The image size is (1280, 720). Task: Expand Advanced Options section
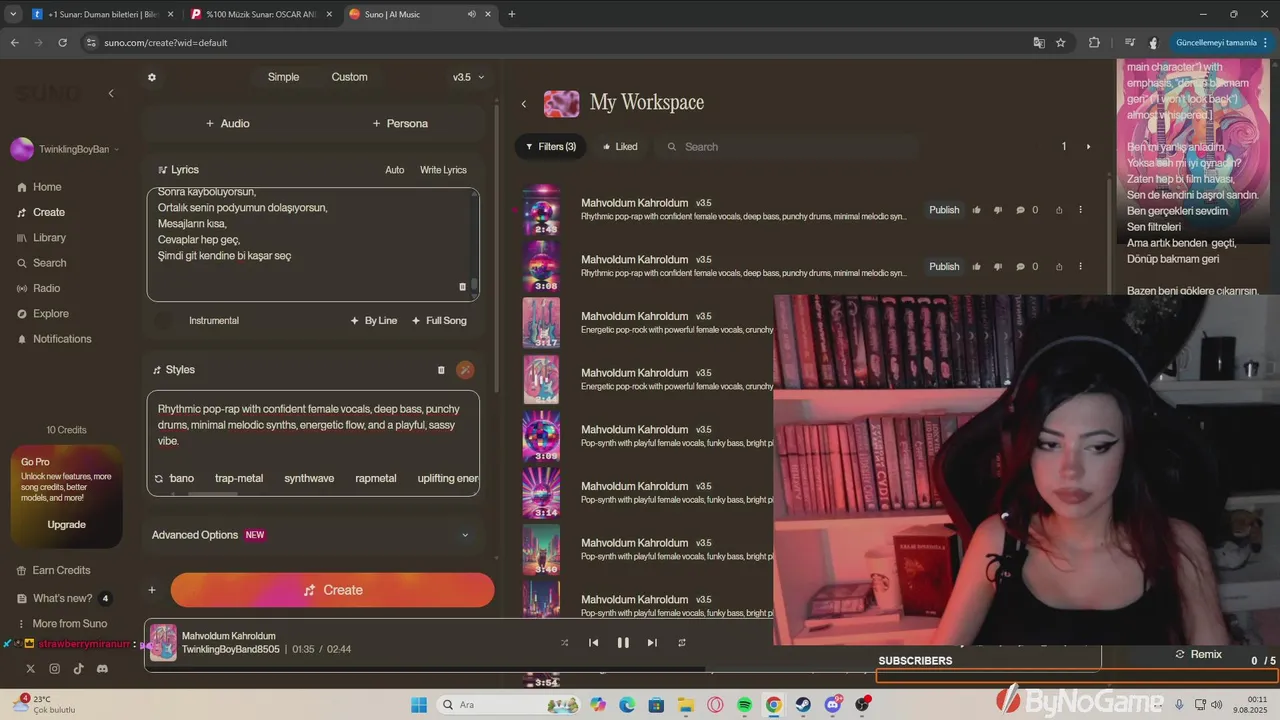[311, 535]
